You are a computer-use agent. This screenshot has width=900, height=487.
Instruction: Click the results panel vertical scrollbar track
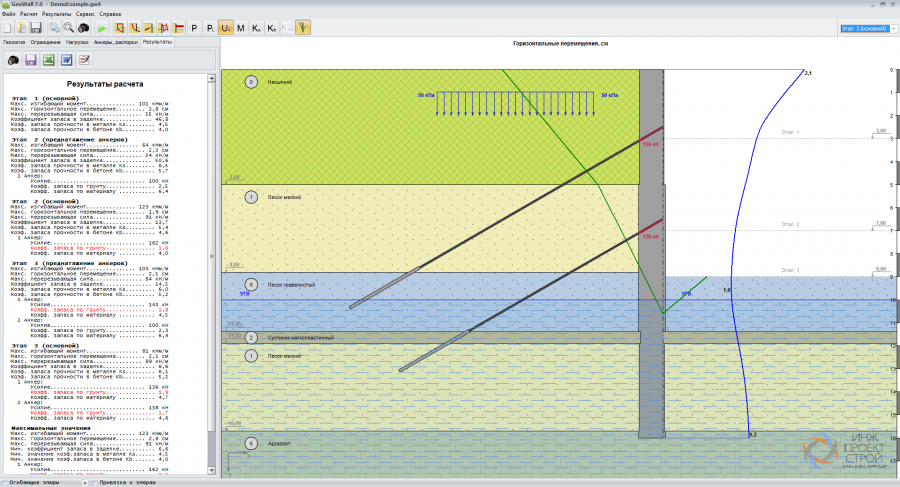211,274
